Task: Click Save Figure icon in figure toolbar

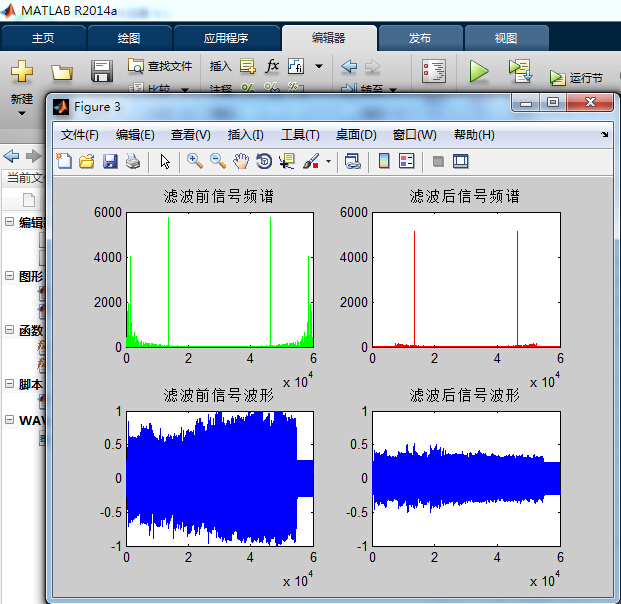Action: 110,161
